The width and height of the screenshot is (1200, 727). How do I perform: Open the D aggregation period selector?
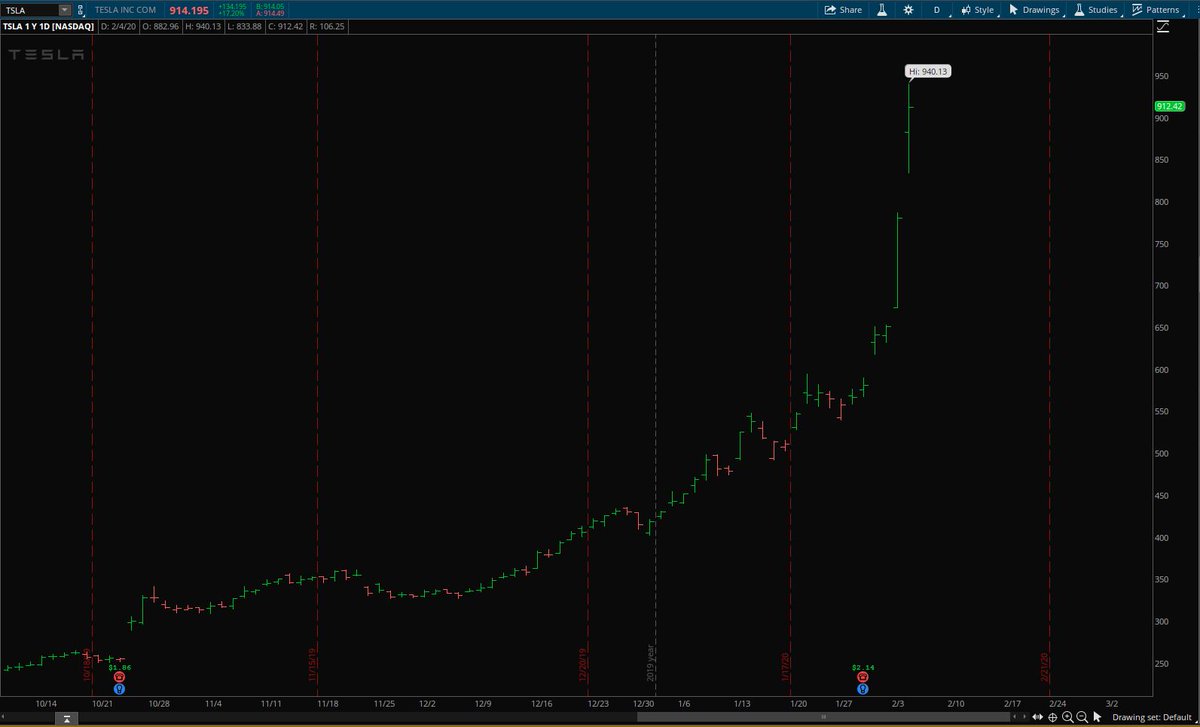coord(937,9)
